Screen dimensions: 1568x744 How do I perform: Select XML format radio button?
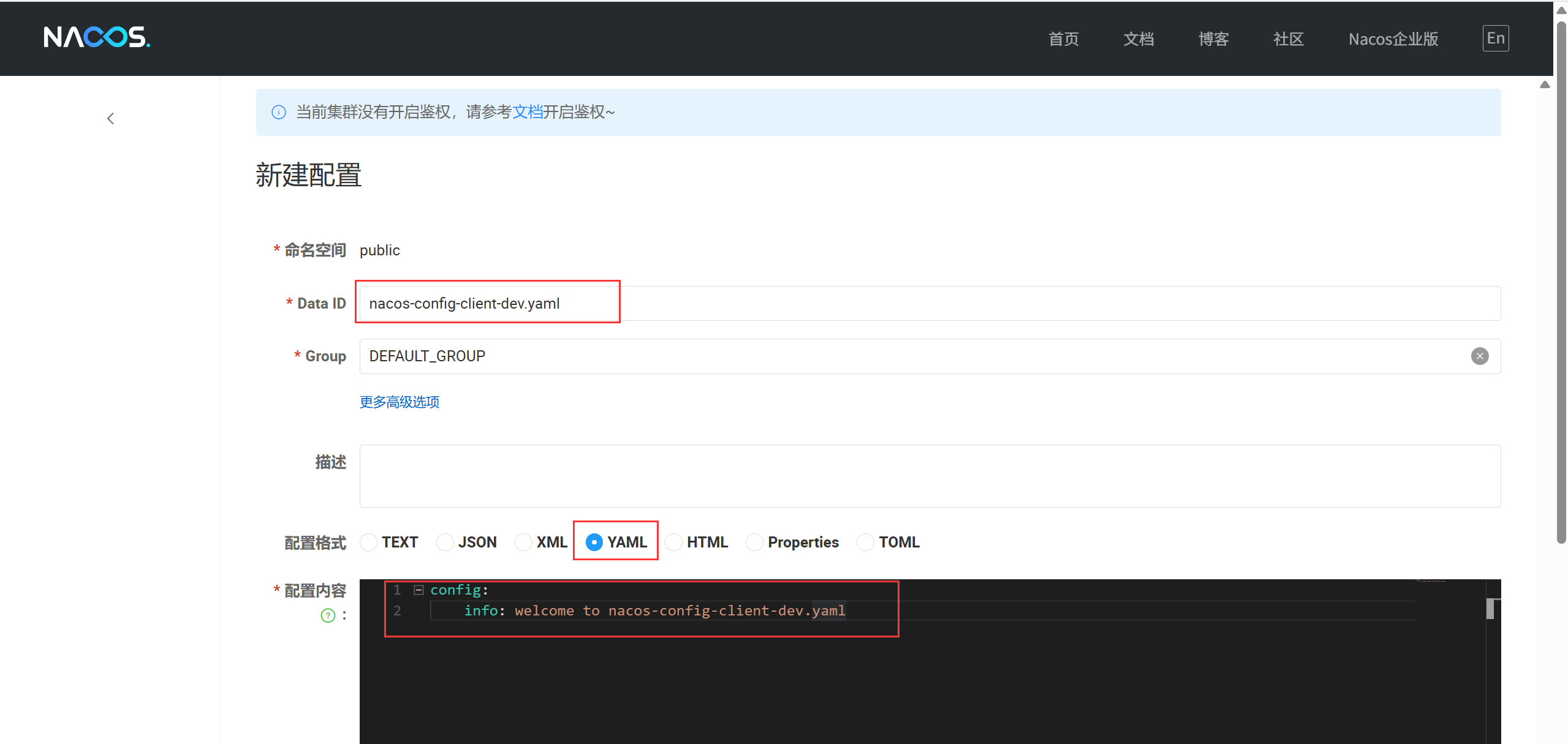pyautogui.click(x=523, y=543)
